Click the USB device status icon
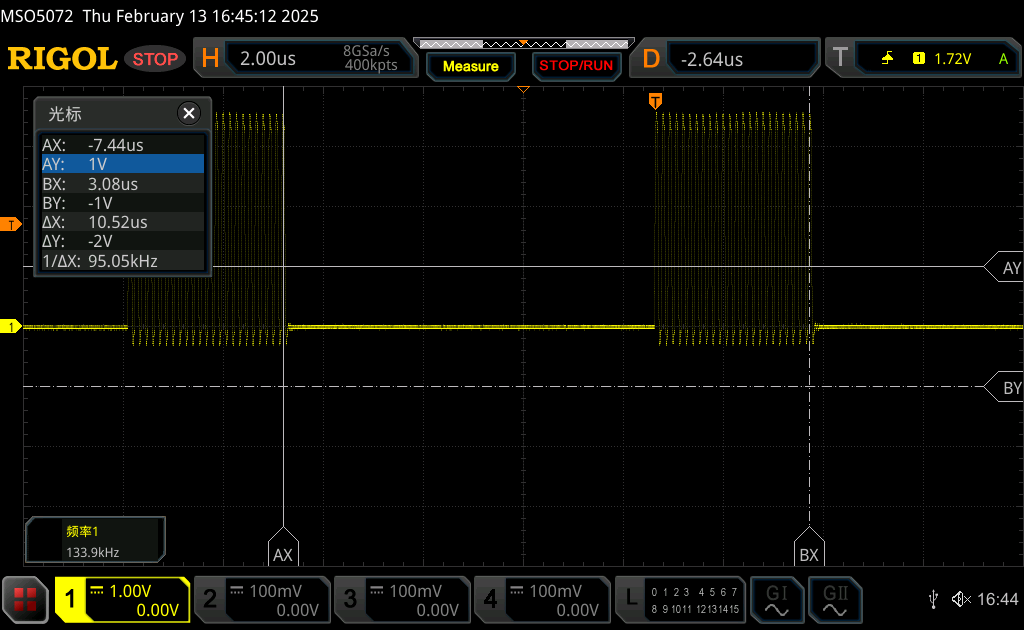 pos(933,599)
